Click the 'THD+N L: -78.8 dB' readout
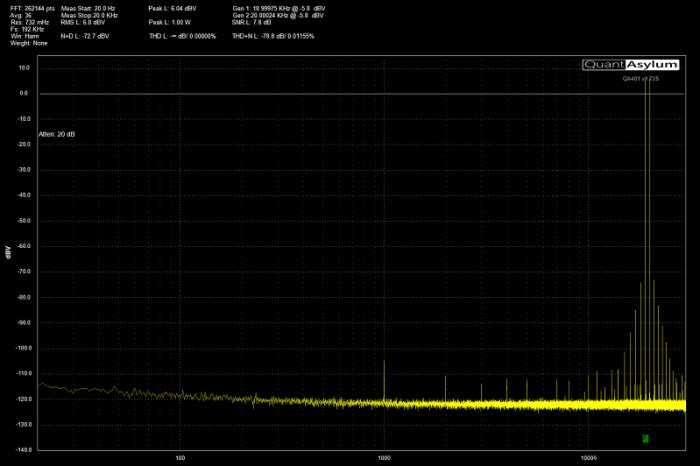 (273, 36)
